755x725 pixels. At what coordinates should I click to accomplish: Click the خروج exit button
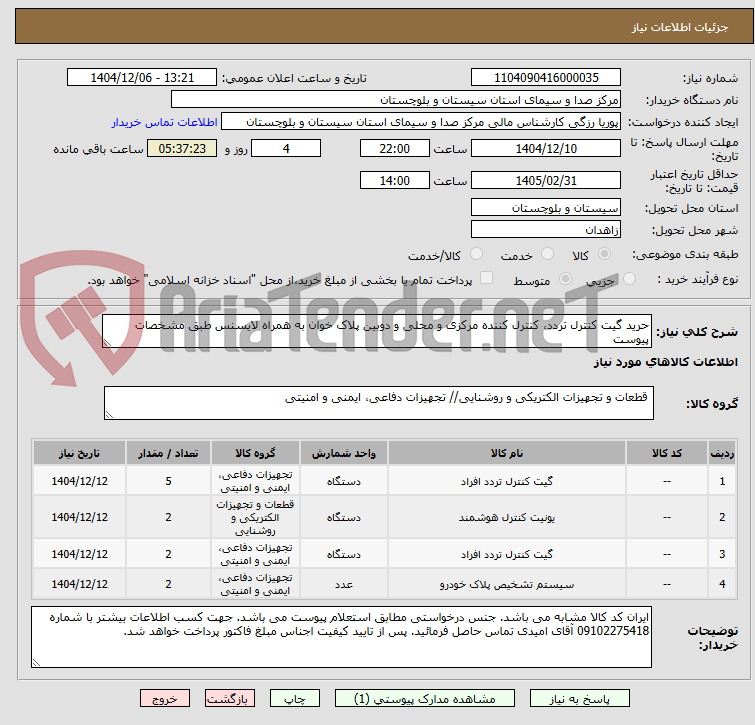click(165, 699)
